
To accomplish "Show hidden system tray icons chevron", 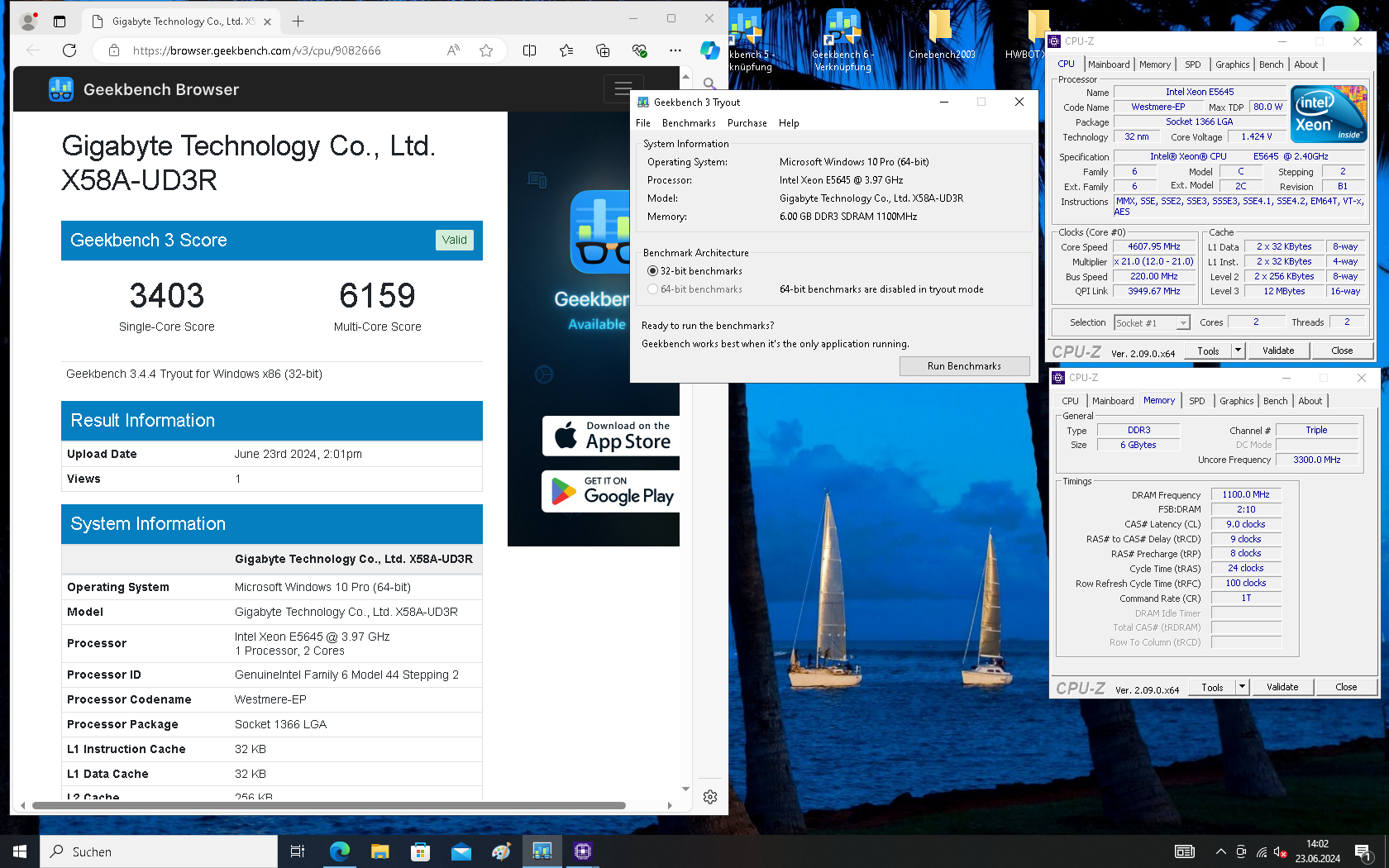I will [x=1220, y=851].
